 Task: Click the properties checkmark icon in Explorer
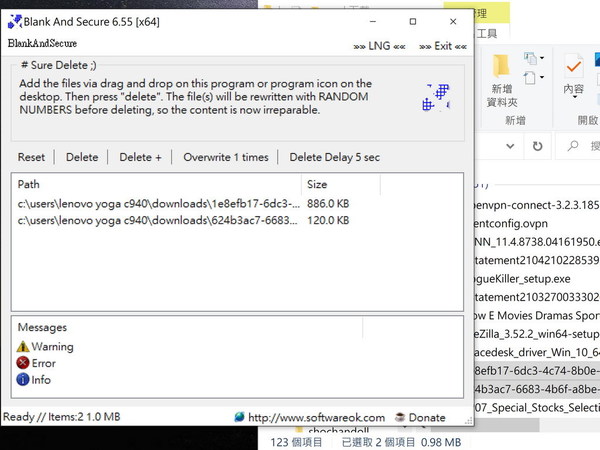coord(573,67)
